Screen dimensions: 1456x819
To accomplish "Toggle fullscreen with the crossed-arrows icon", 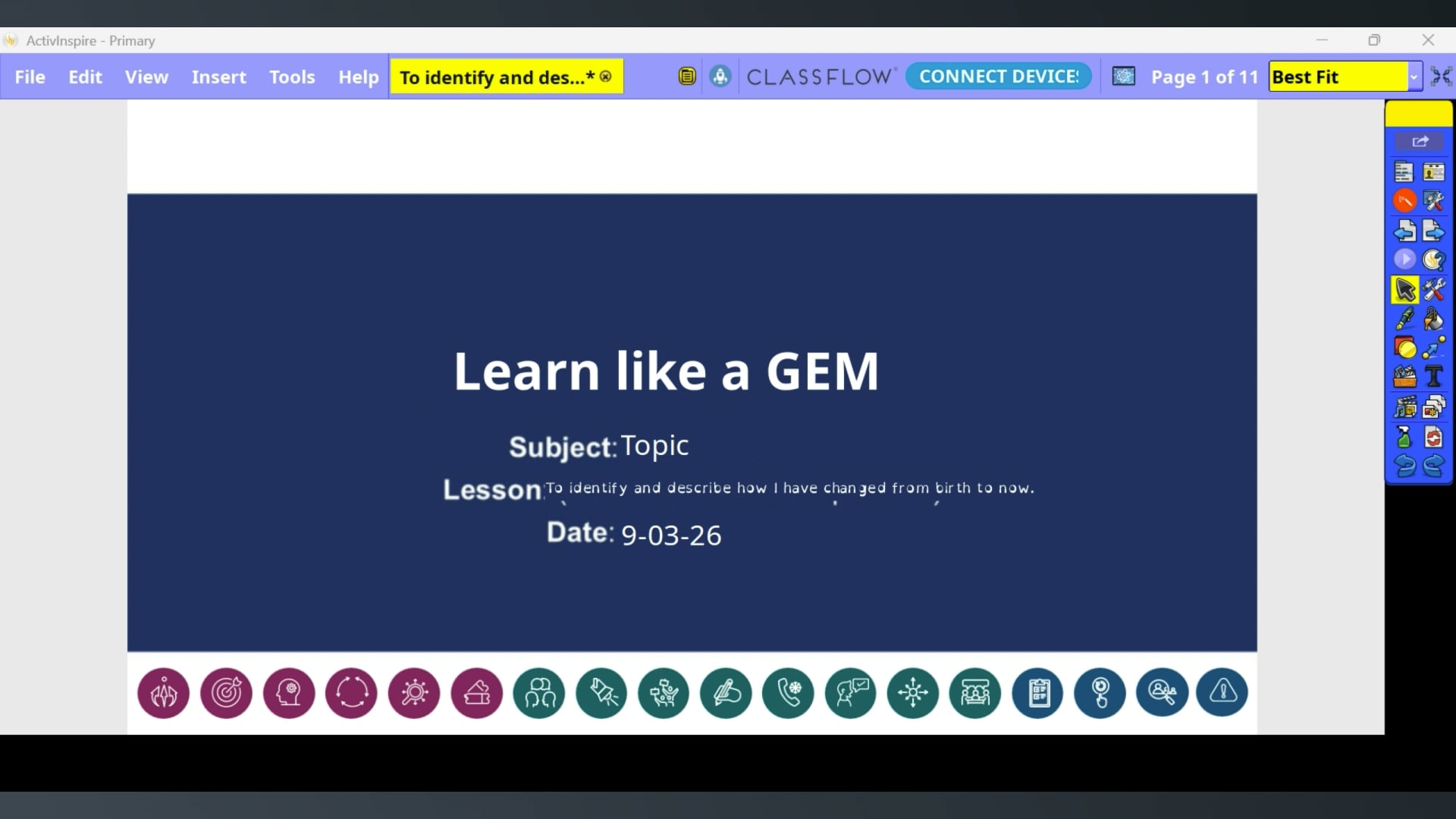I will (x=1441, y=77).
